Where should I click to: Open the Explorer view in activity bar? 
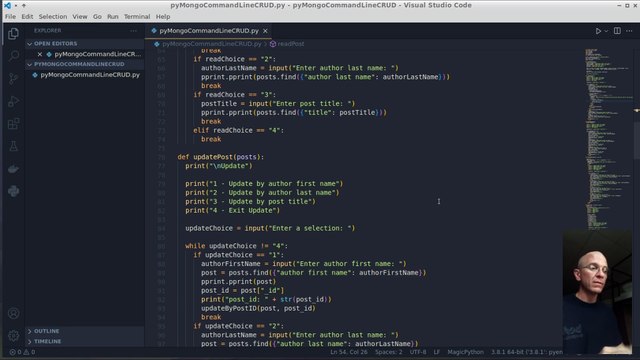point(13,33)
